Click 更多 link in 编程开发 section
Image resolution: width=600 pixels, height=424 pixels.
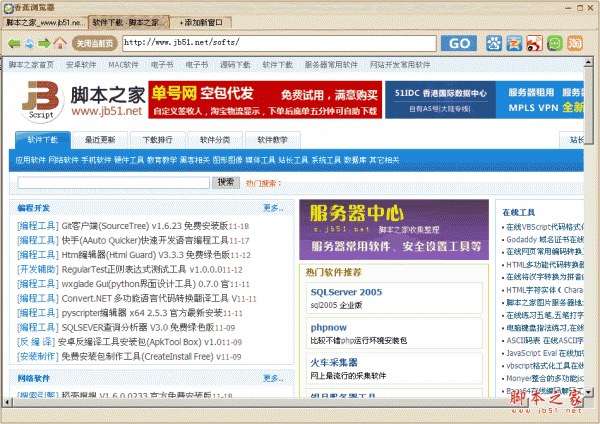click(273, 208)
